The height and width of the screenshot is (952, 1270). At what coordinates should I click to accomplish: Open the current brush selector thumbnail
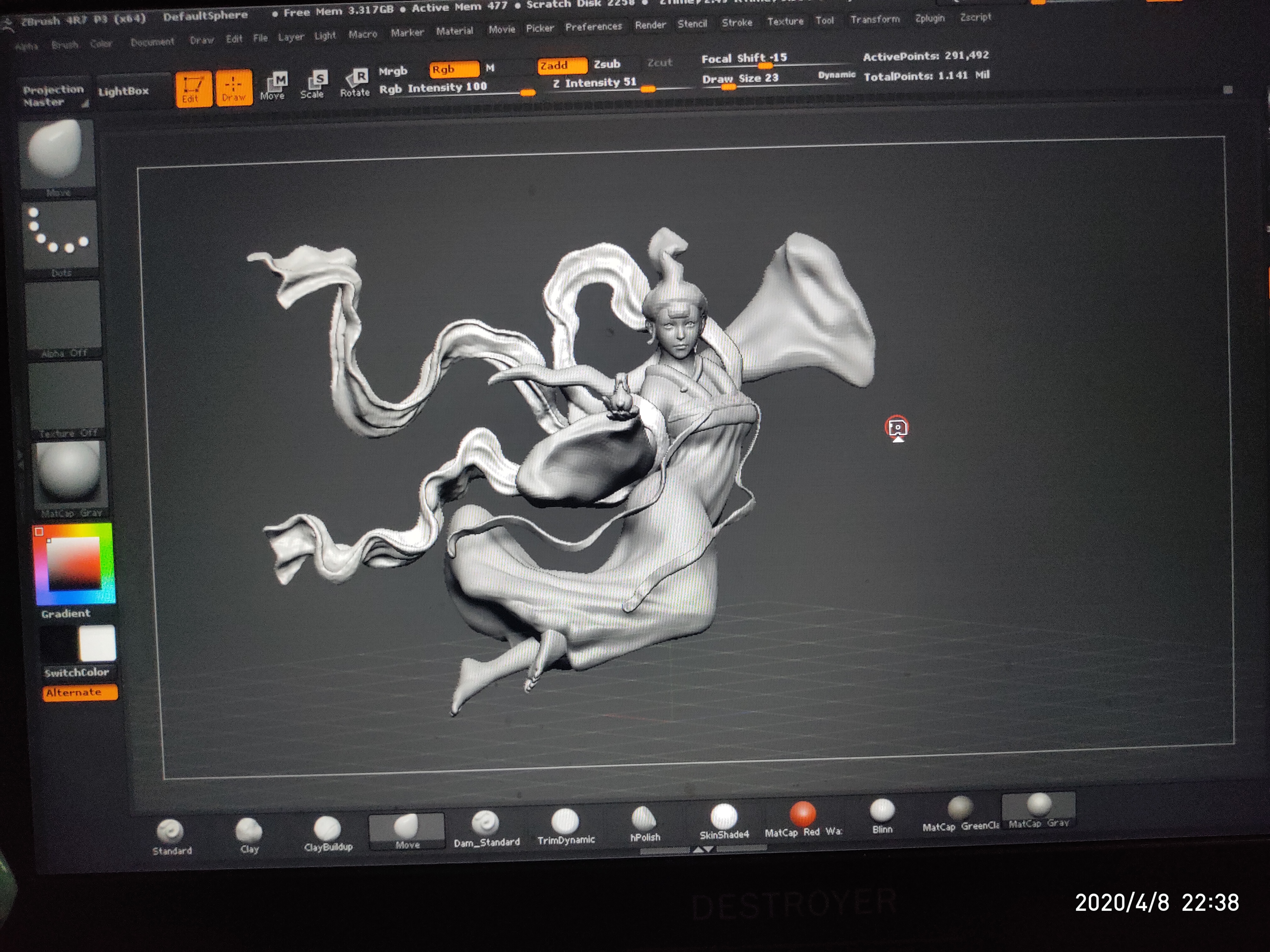pos(56,153)
